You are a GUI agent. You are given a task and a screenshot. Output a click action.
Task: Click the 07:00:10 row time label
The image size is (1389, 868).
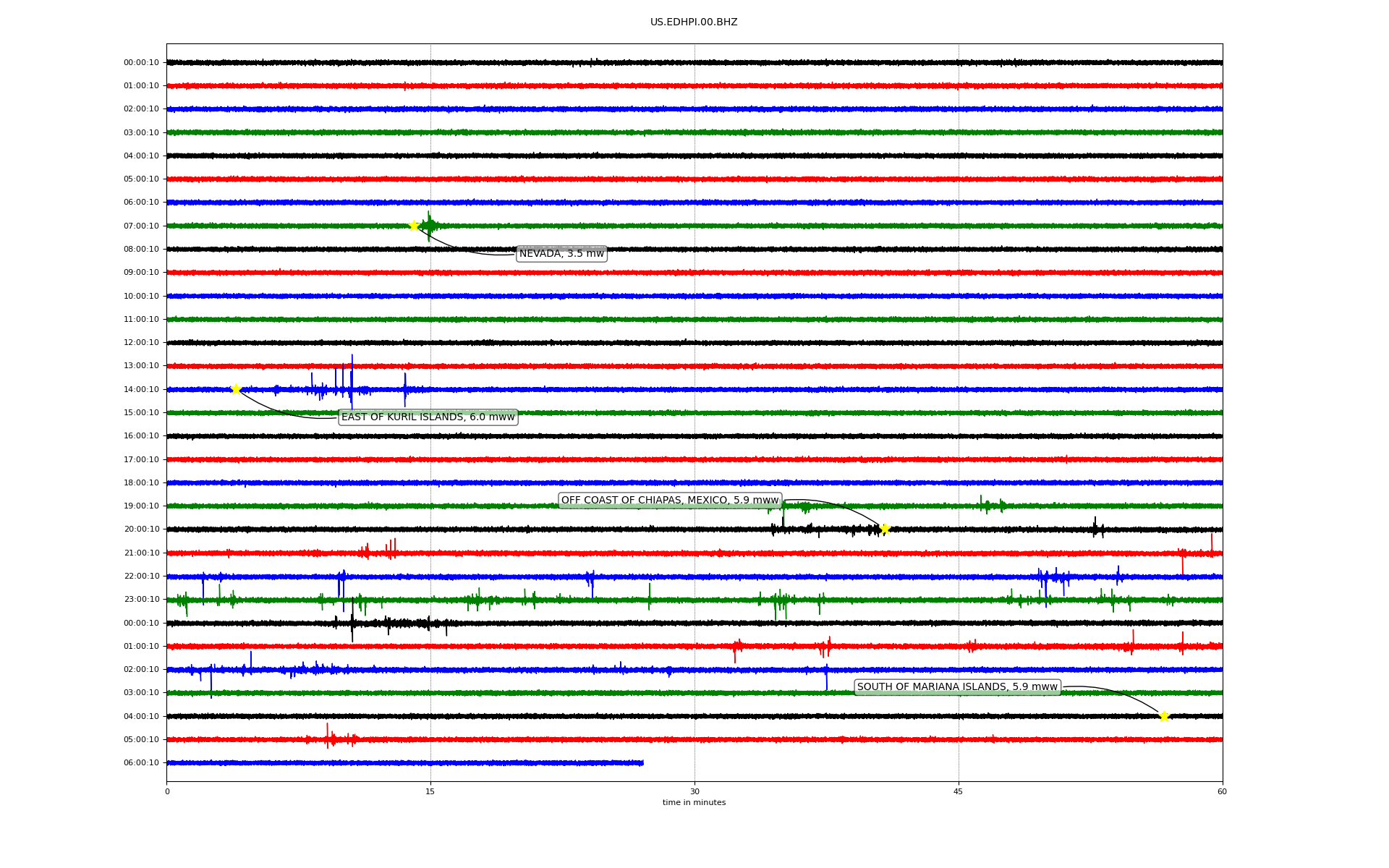point(141,226)
